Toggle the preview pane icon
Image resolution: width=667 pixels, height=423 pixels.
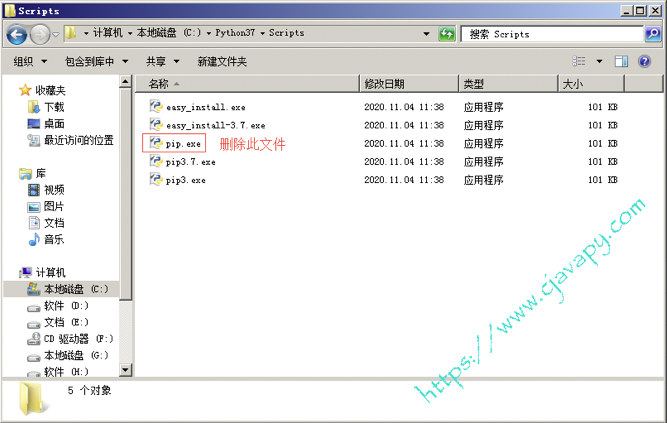(x=621, y=61)
